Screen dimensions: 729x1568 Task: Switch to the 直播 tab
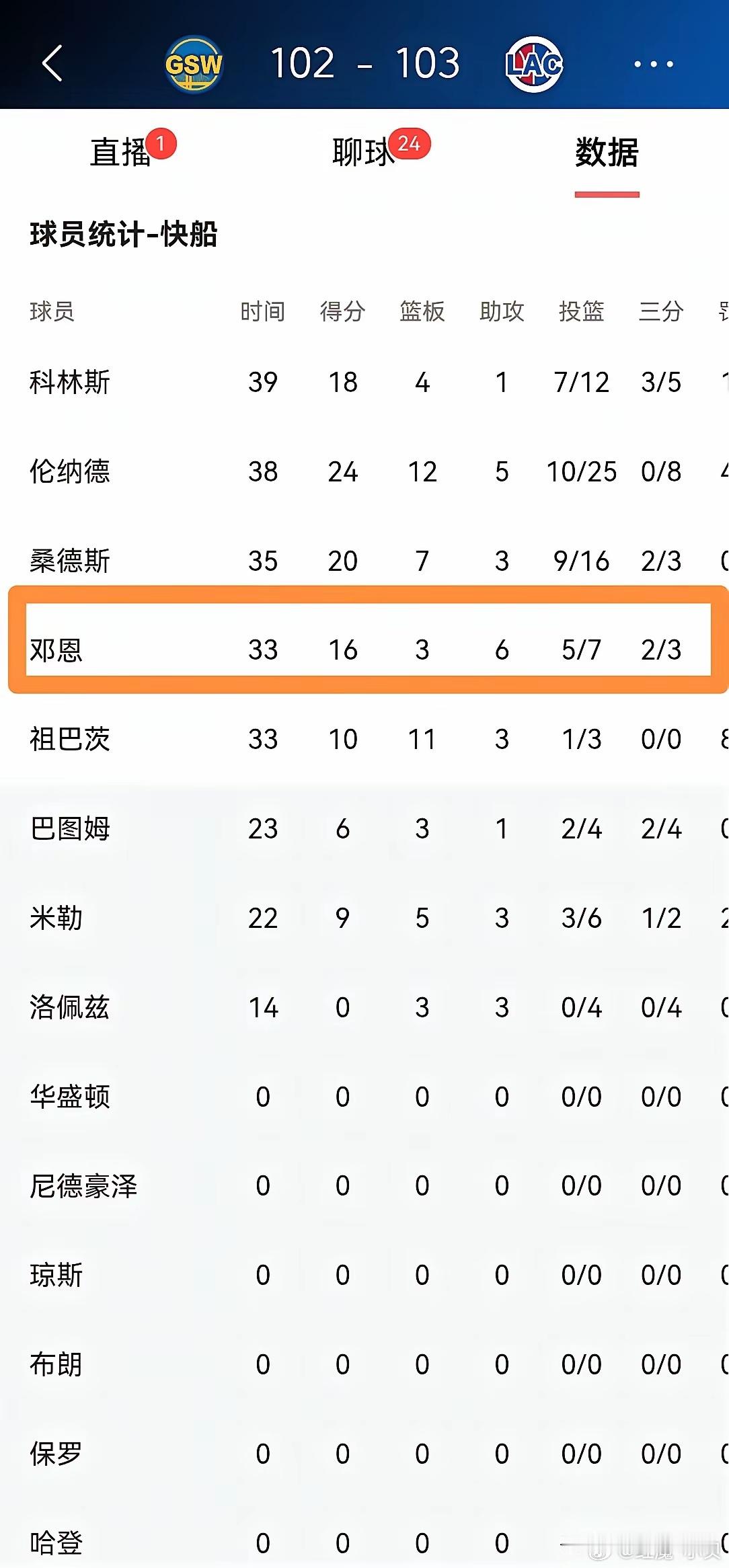point(120,152)
